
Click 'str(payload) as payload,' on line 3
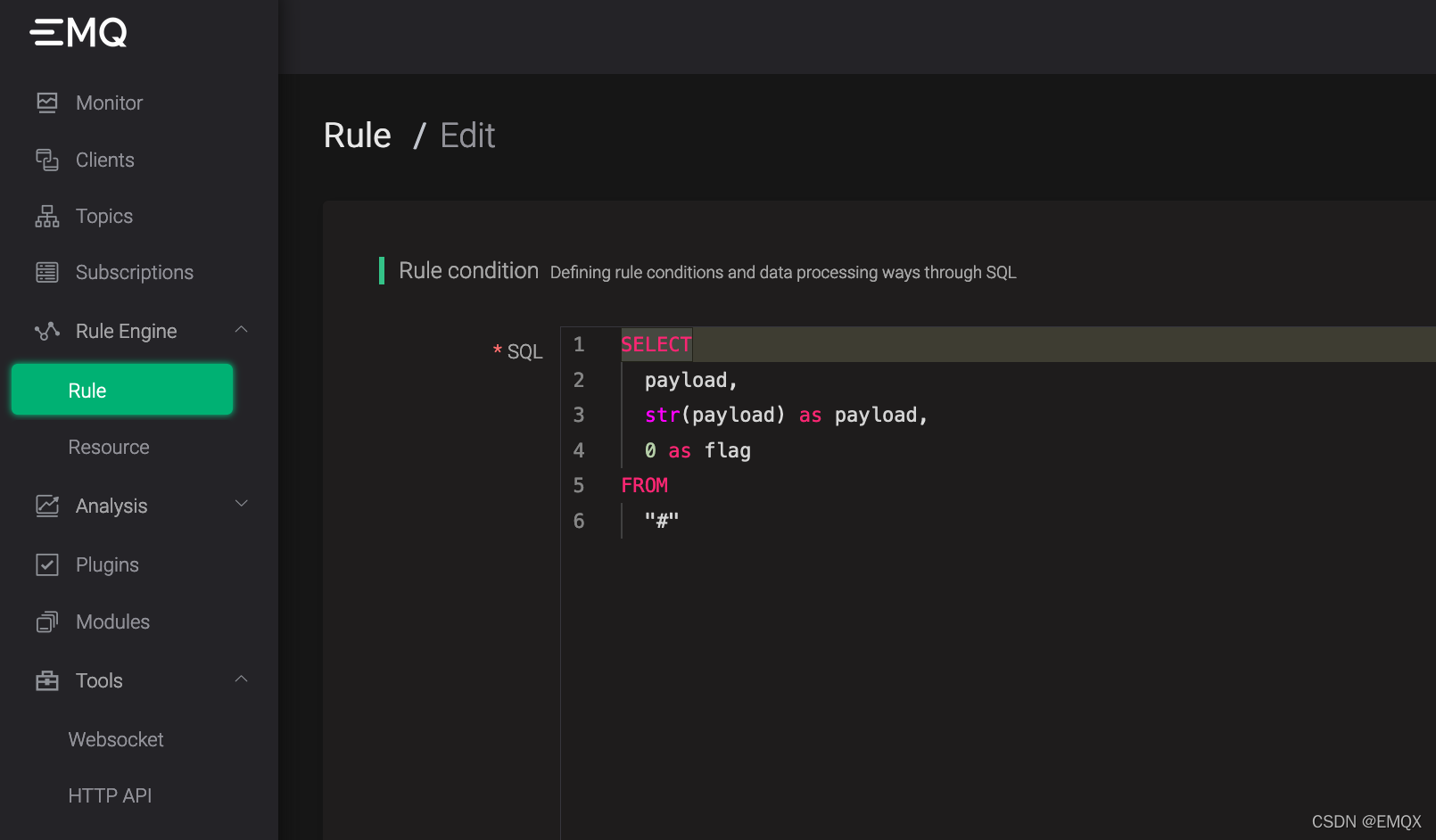(x=787, y=416)
